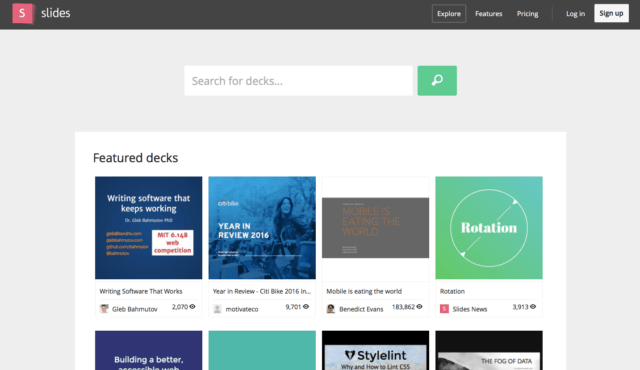Click the eye icon next to 3,913 views

click(533, 307)
